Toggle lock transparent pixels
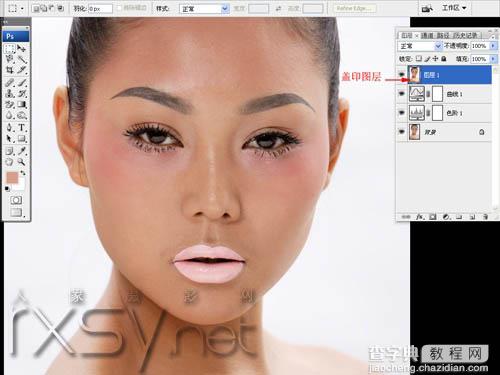The image size is (500, 375). pyautogui.click(x=419, y=59)
